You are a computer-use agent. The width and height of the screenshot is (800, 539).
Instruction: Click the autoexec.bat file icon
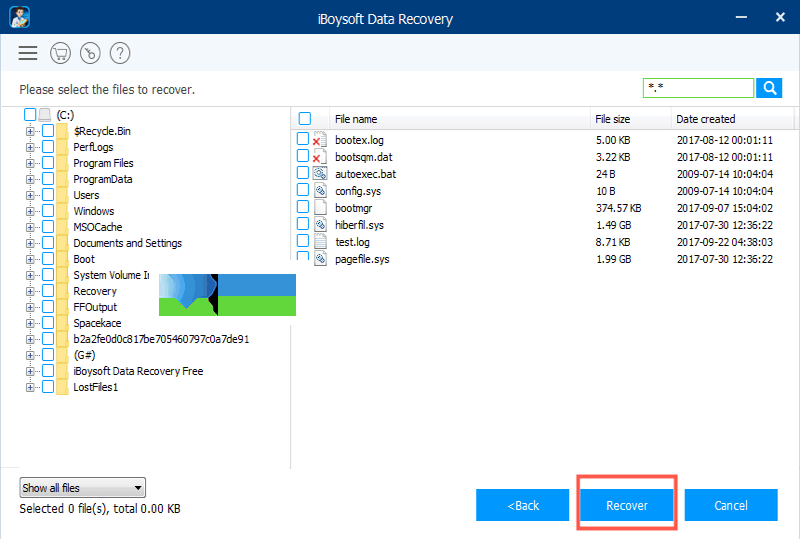[320, 174]
